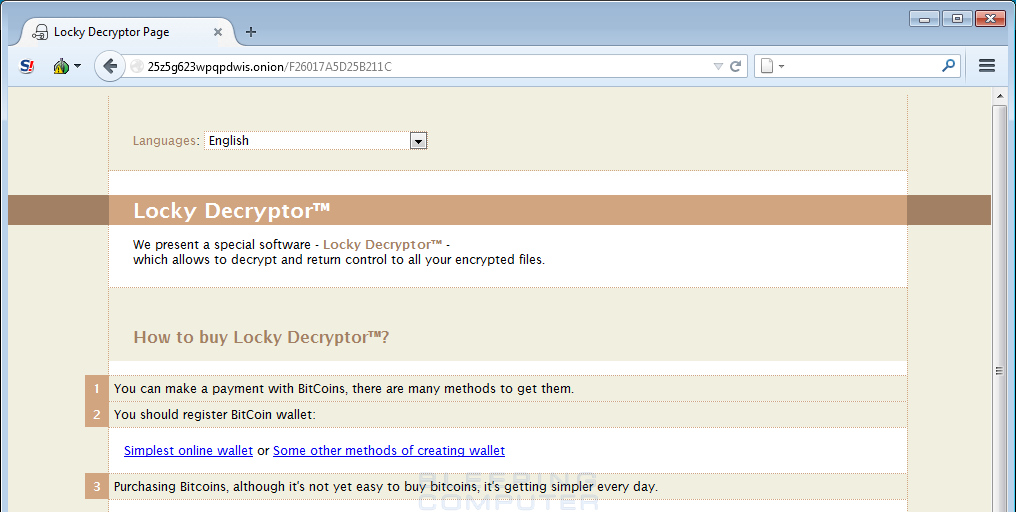Click the S! toolbar icon
The width and height of the screenshot is (1016, 512).
27,66
